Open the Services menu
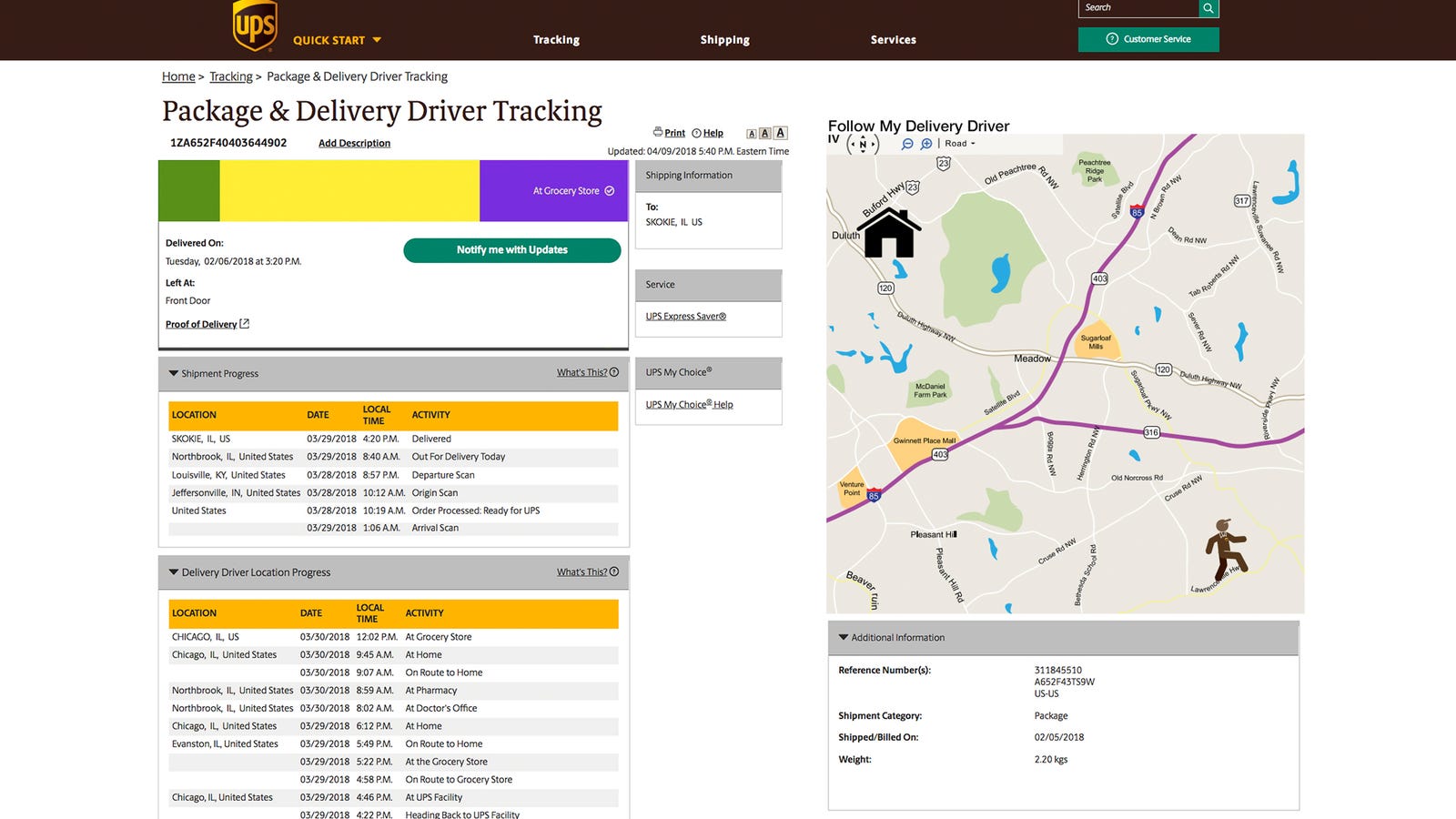Viewport: 1456px width, 819px height. click(894, 40)
